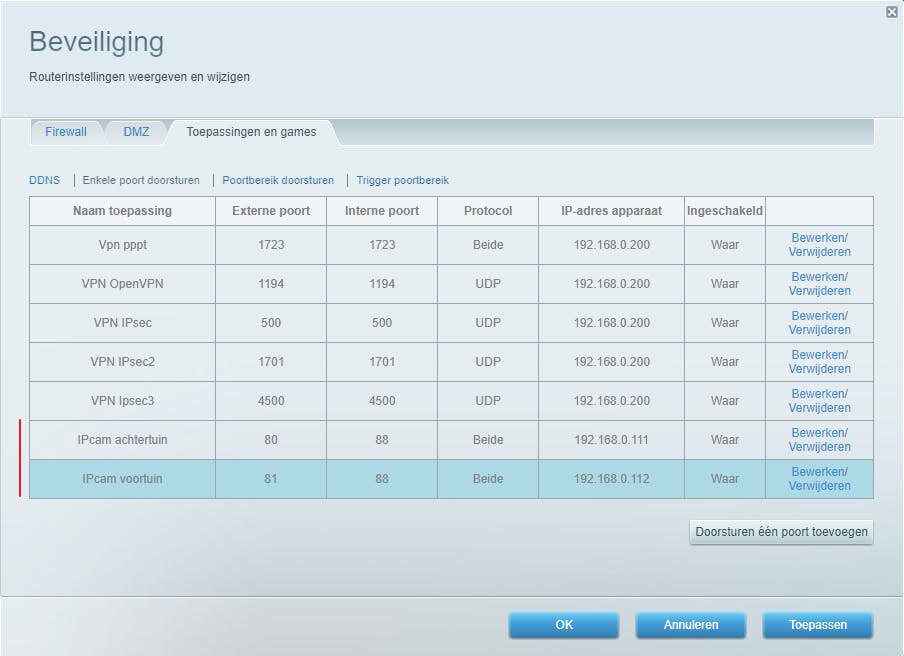Select Enkele poort doorsturen sub-tab
The width and height of the screenshot is (904, 656).
point(141,180)
